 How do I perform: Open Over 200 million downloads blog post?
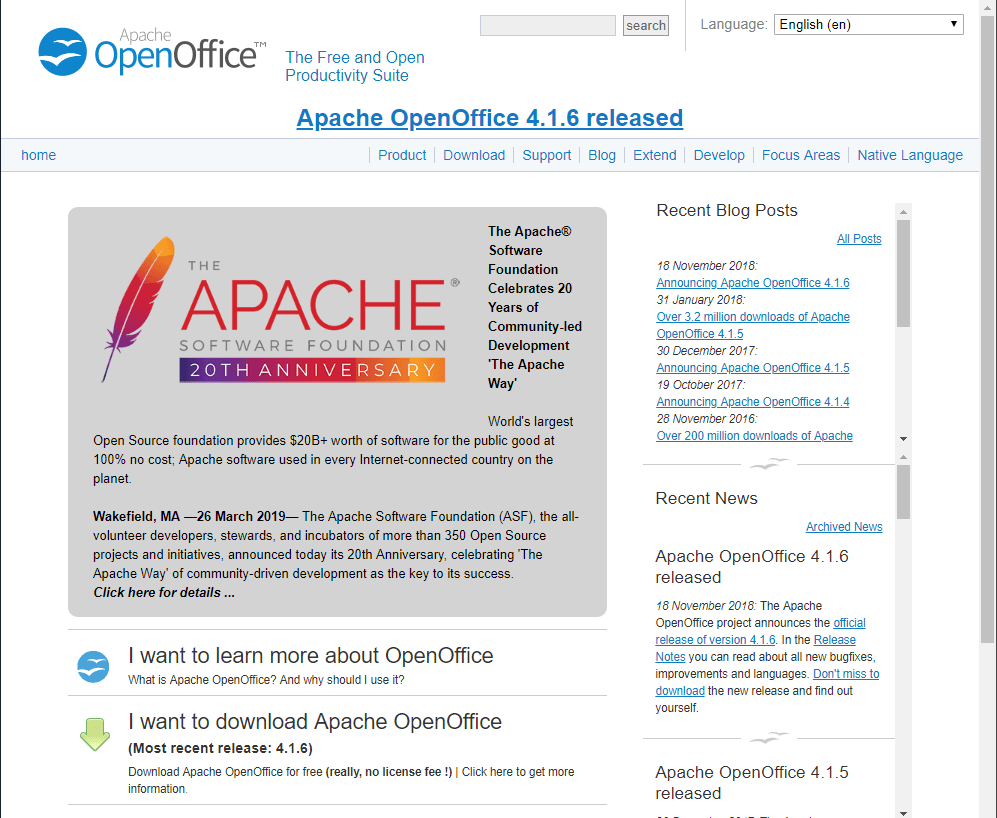(x=755, y=436)
